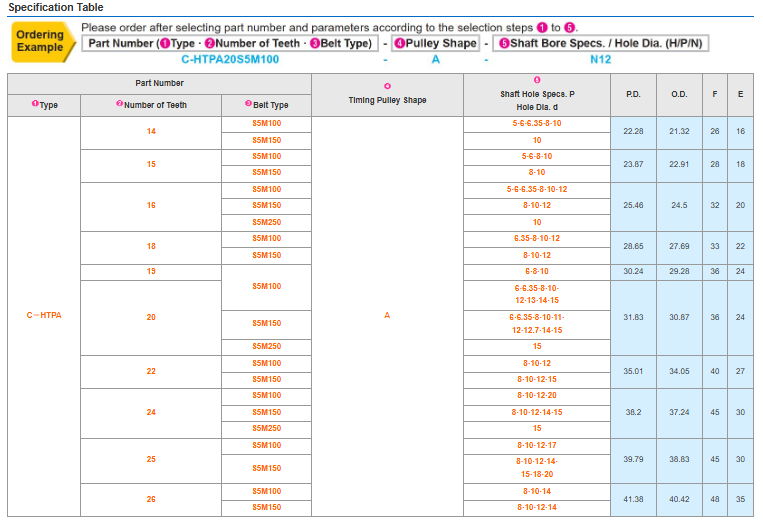Click the yellow Ordering Example badge
The image size is (763, 521).
[x=43, y=42]
